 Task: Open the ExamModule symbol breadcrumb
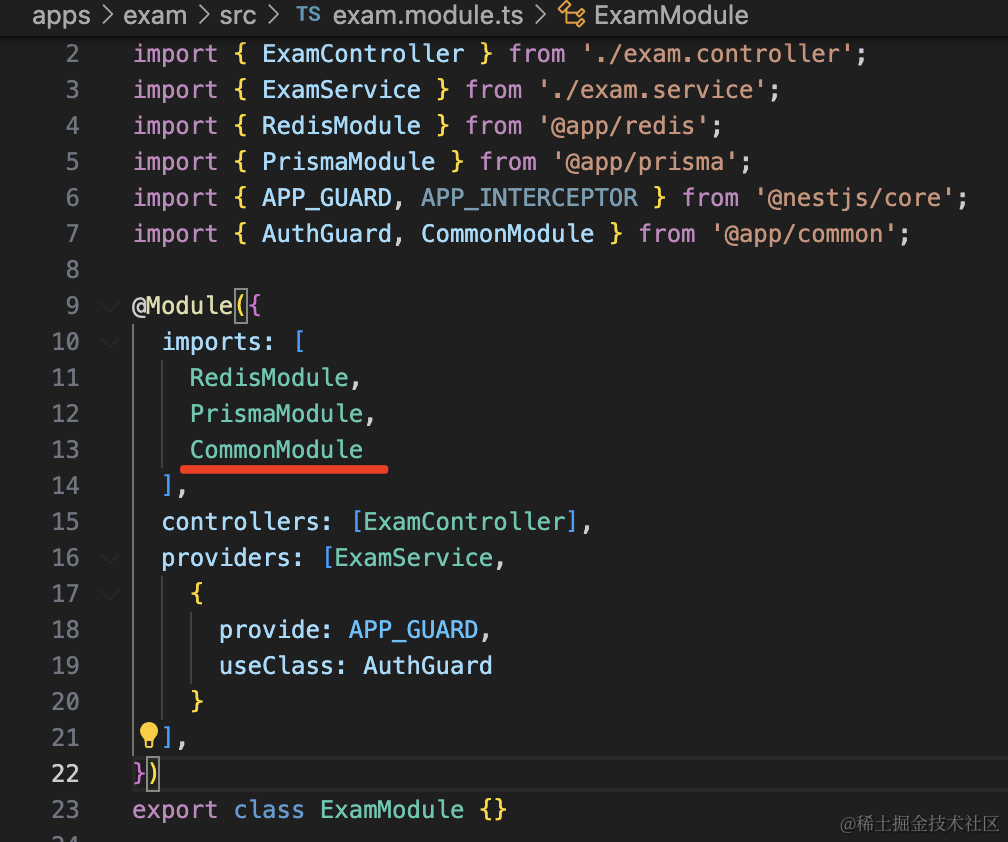[x=671, y=15]
